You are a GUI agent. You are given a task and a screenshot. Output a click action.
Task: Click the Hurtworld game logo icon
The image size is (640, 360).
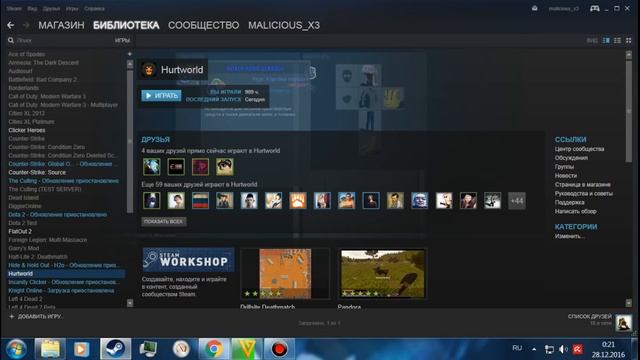click(149, 70)
